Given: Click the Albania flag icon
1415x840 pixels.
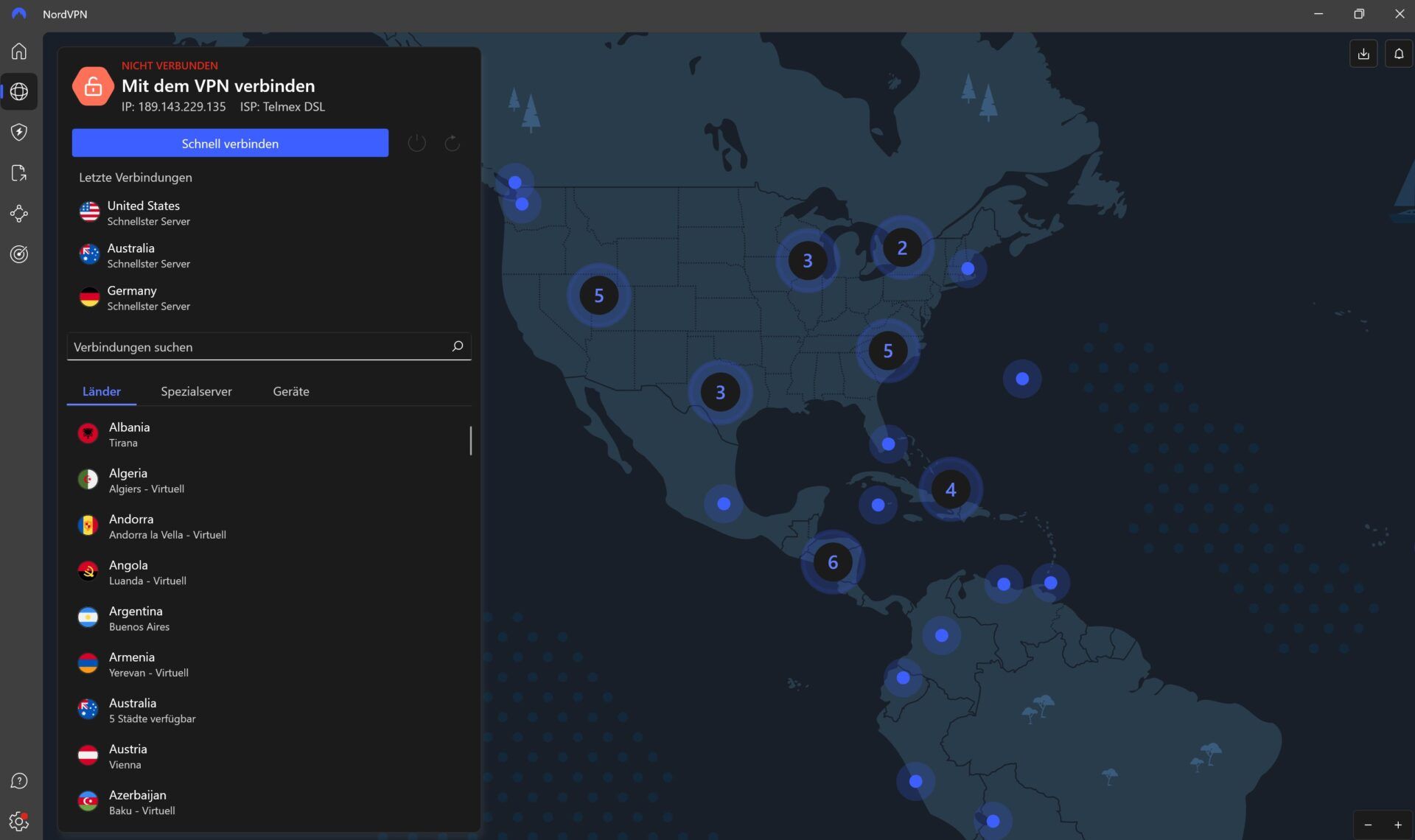Looking at the screenshot, I should point(88,434).
